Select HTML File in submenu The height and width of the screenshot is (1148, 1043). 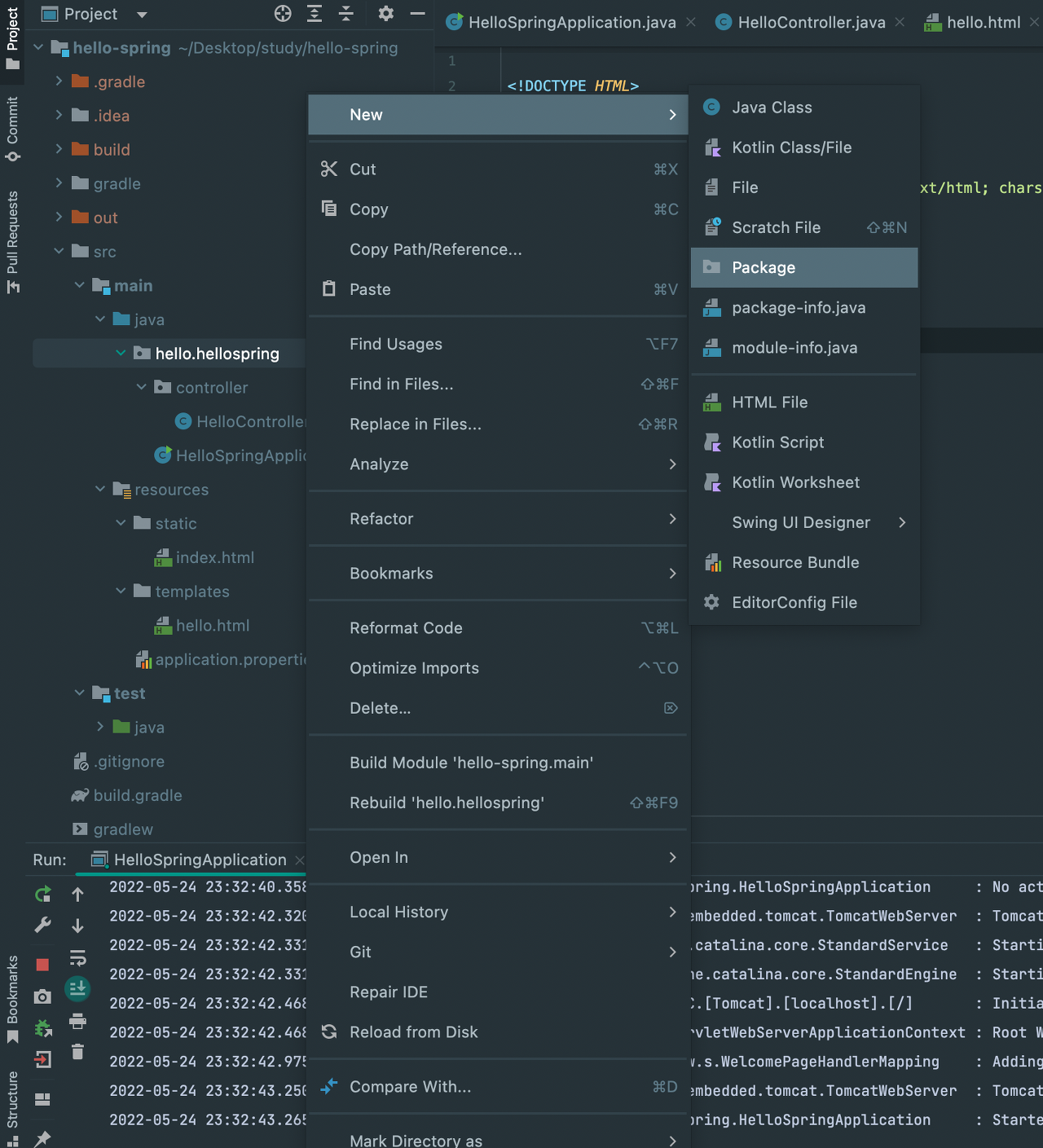pyautogui.click(x=804, y=402)
